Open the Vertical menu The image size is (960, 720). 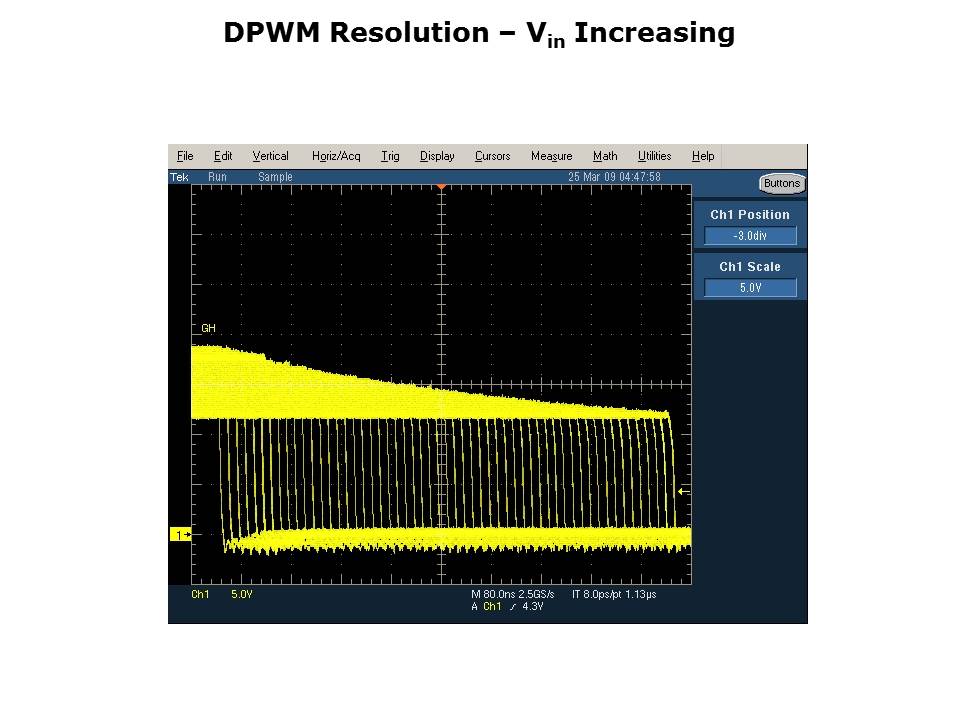click(x=270, y=156)
